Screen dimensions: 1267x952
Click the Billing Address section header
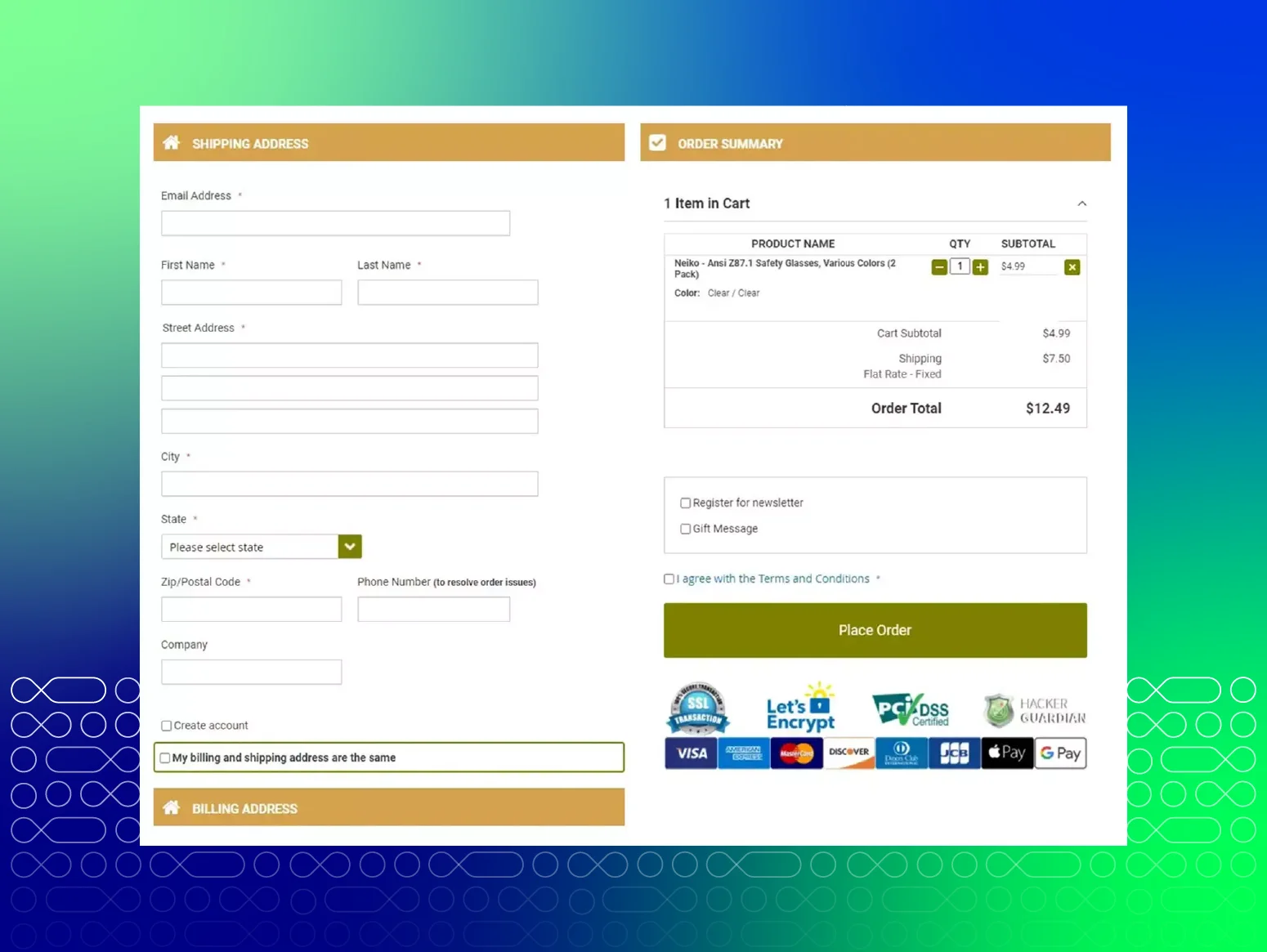pos(244,808)
